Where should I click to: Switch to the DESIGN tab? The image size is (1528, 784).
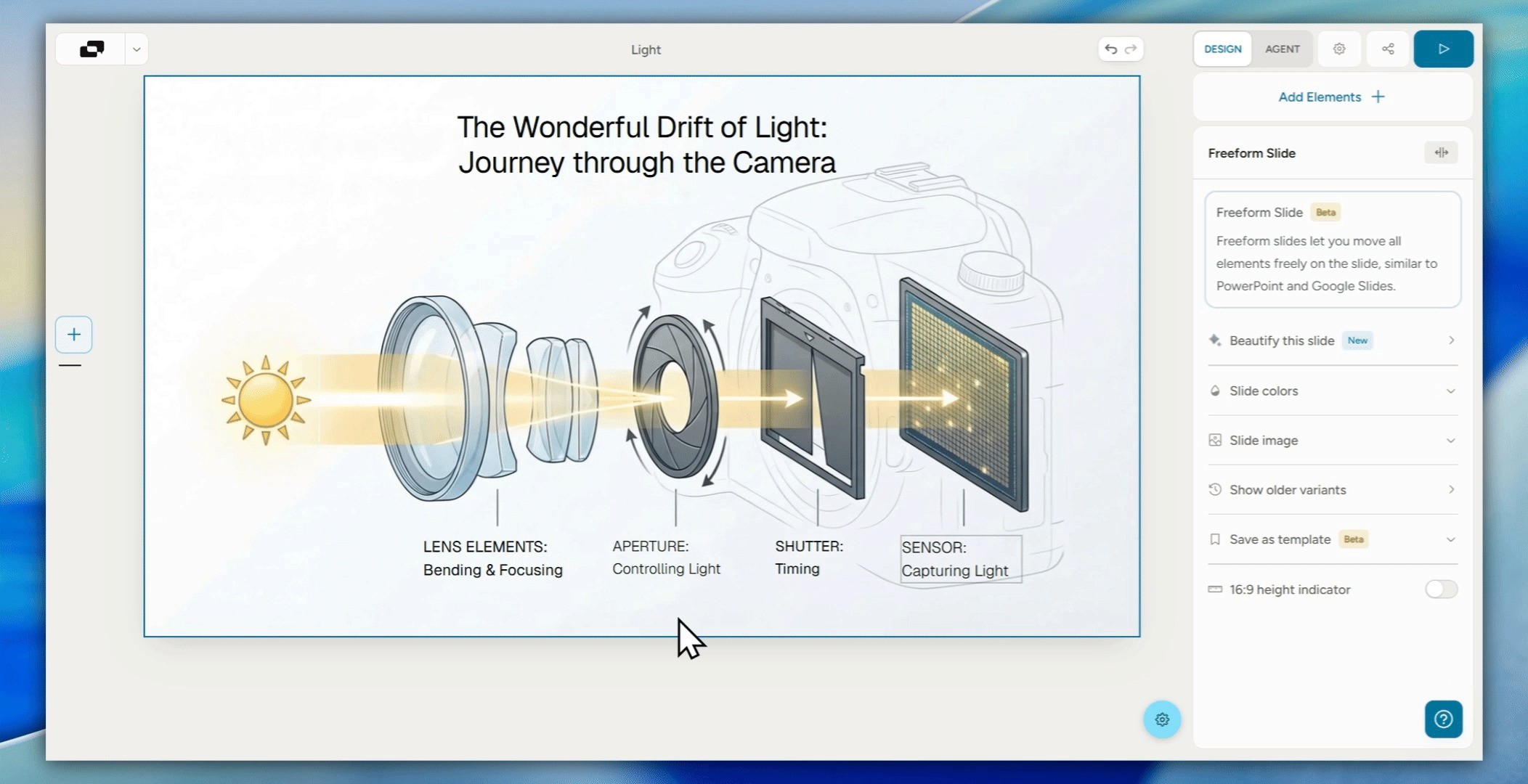click(1222, 49)
